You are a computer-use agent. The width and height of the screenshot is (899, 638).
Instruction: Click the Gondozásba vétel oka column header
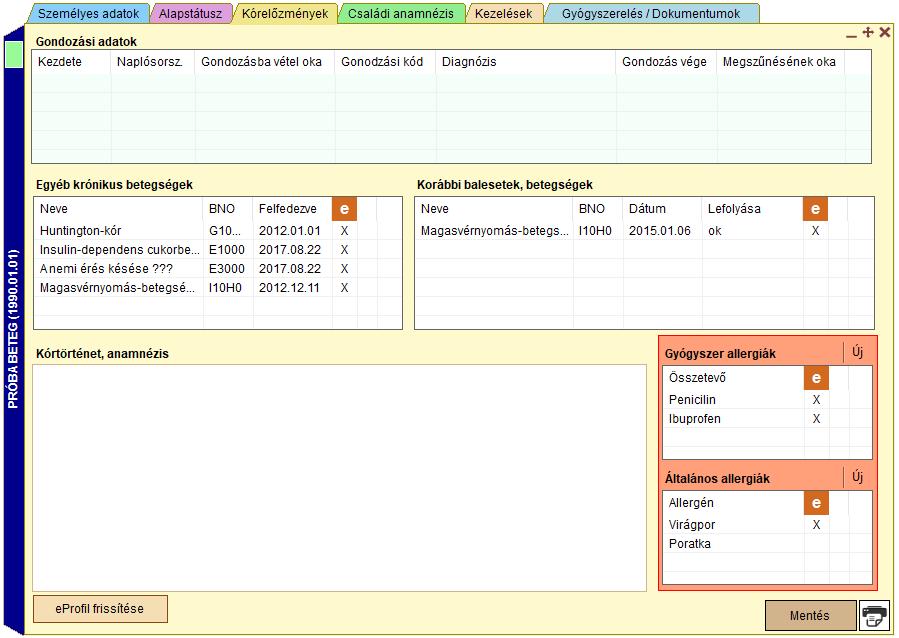pos(261,62)
